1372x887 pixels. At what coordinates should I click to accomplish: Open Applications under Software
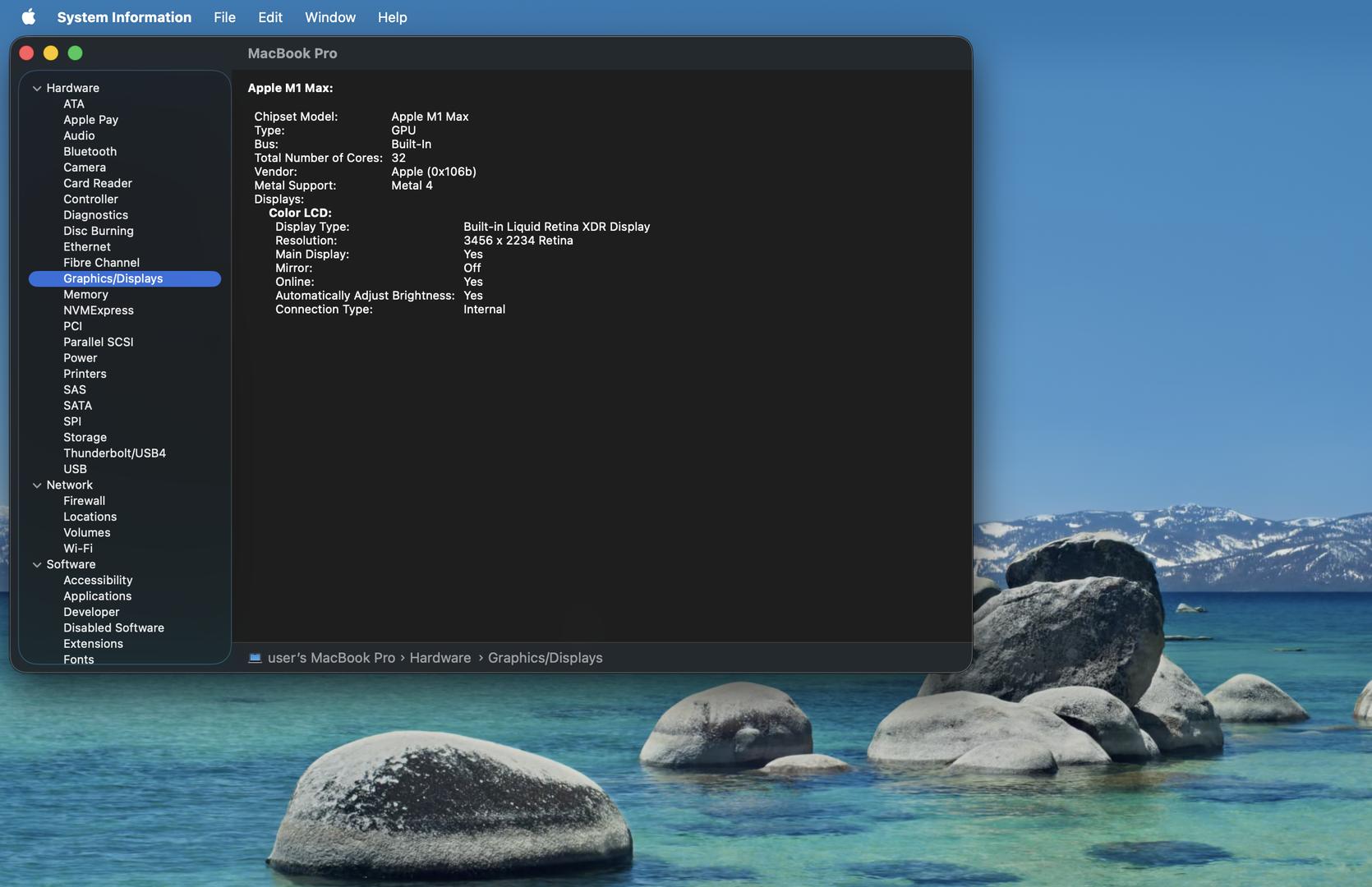click(x=97, y=596)
